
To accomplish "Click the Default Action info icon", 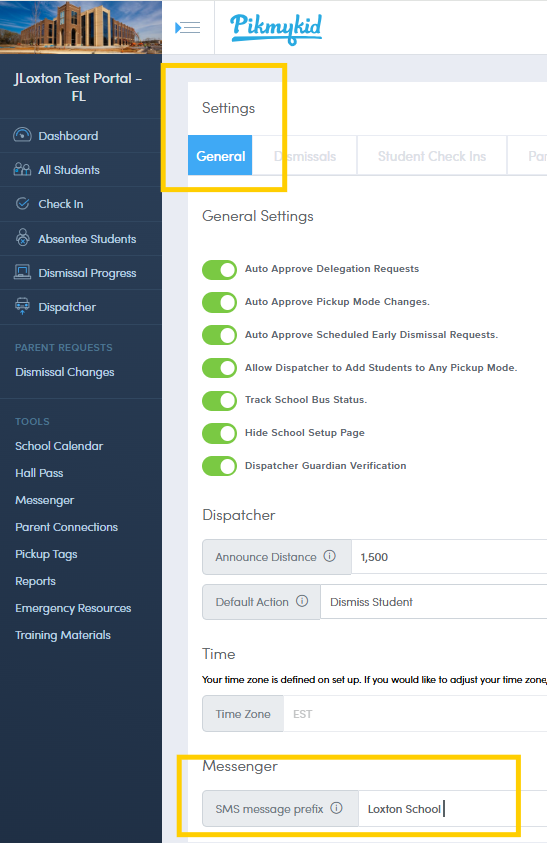I will (x=302, y=601).
